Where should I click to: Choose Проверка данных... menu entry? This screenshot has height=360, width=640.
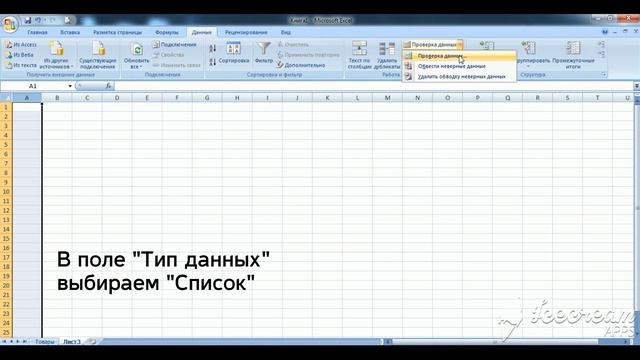click(460, 56)
